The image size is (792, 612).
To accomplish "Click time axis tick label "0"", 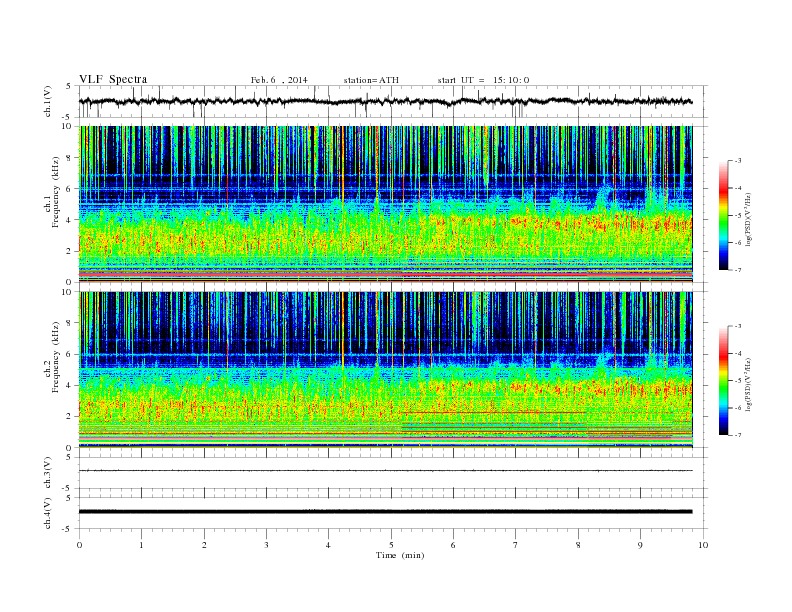I will click(x=79, y=545).
